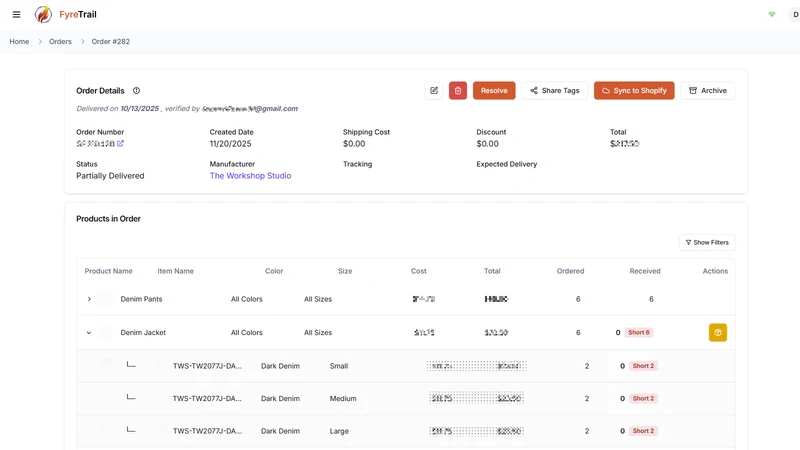The image size is (800, 450).
Task: Click the FyreTrail flame logo
Action: (43, 14)
